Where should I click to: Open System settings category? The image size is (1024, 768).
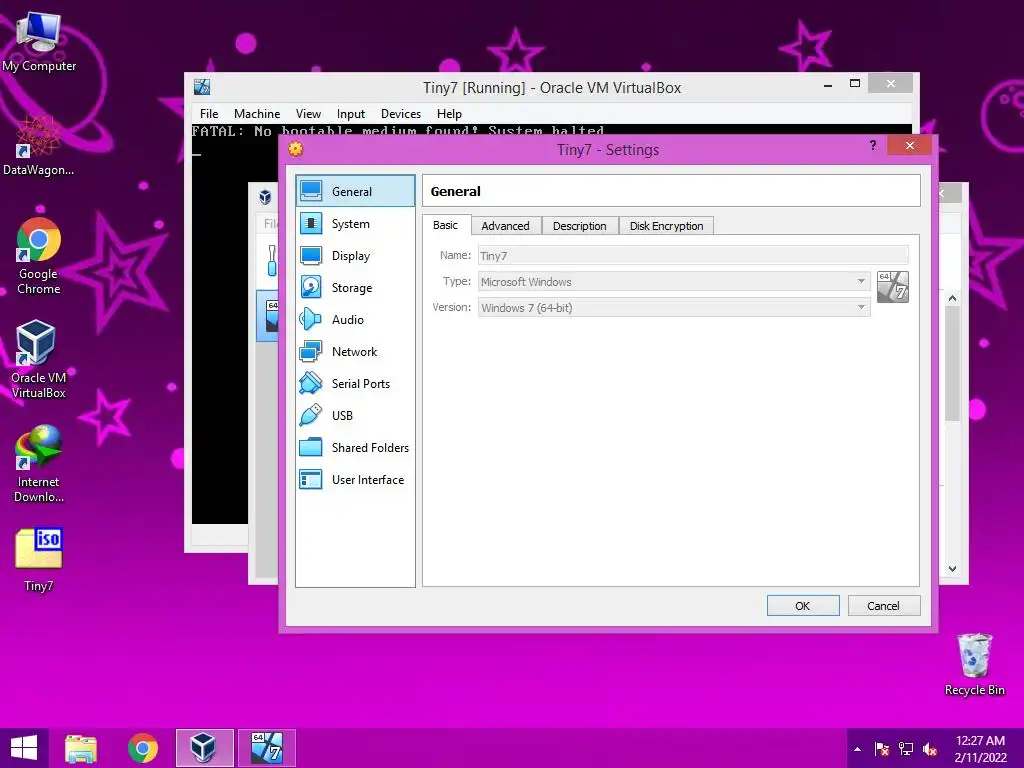coord(355,223)
